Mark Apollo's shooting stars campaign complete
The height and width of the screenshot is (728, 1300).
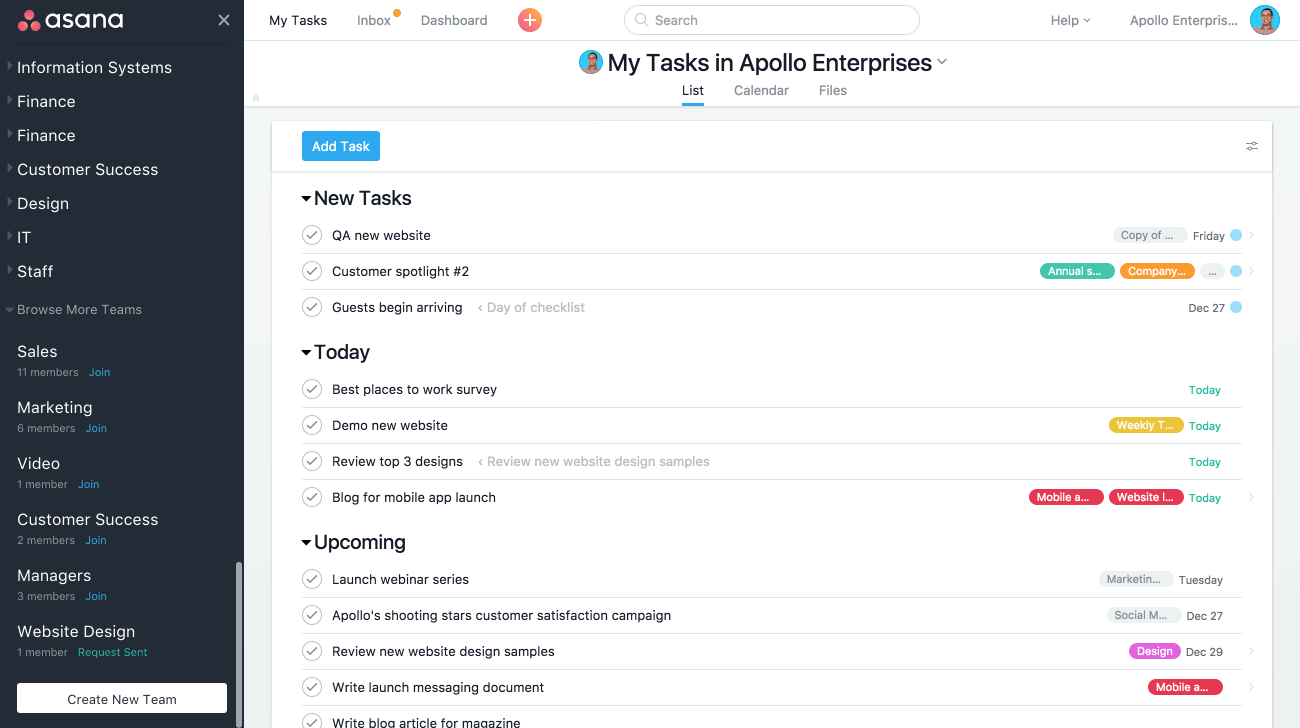click(312, 615)
